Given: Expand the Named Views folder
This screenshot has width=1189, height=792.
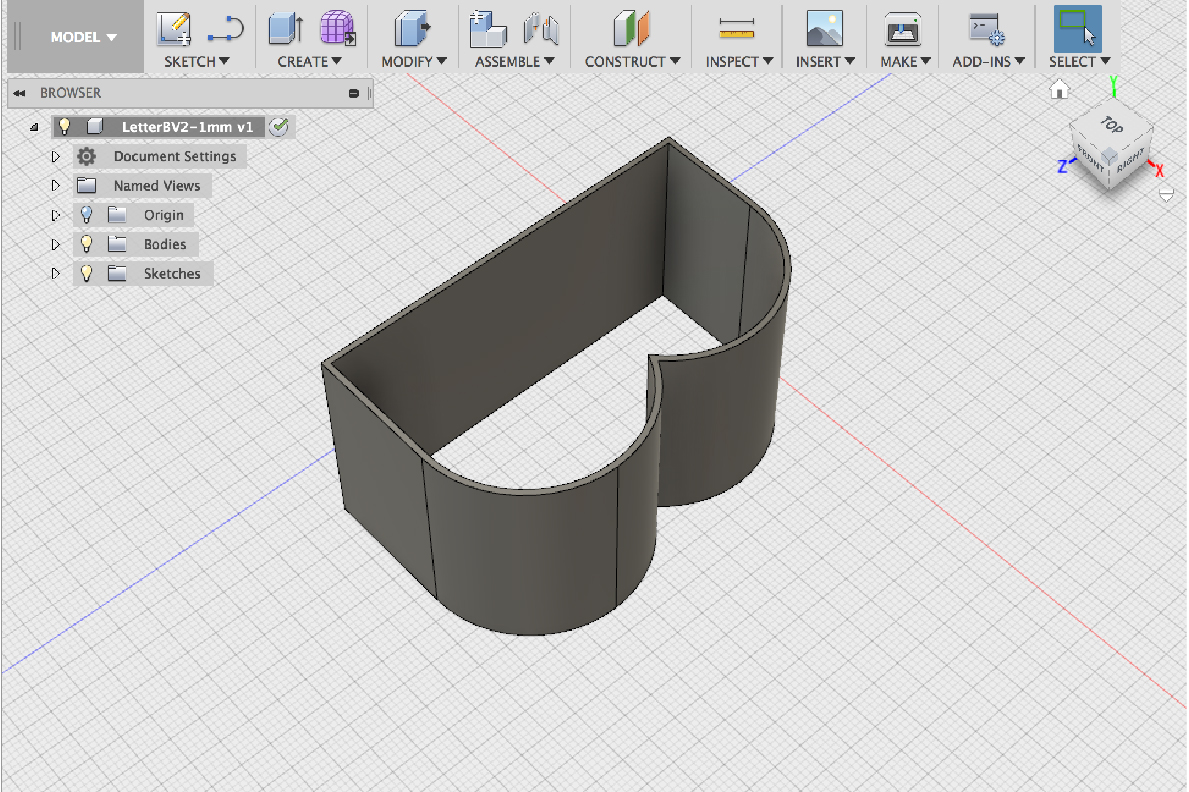Looking at the screenshot, I should tap(56, 186).
